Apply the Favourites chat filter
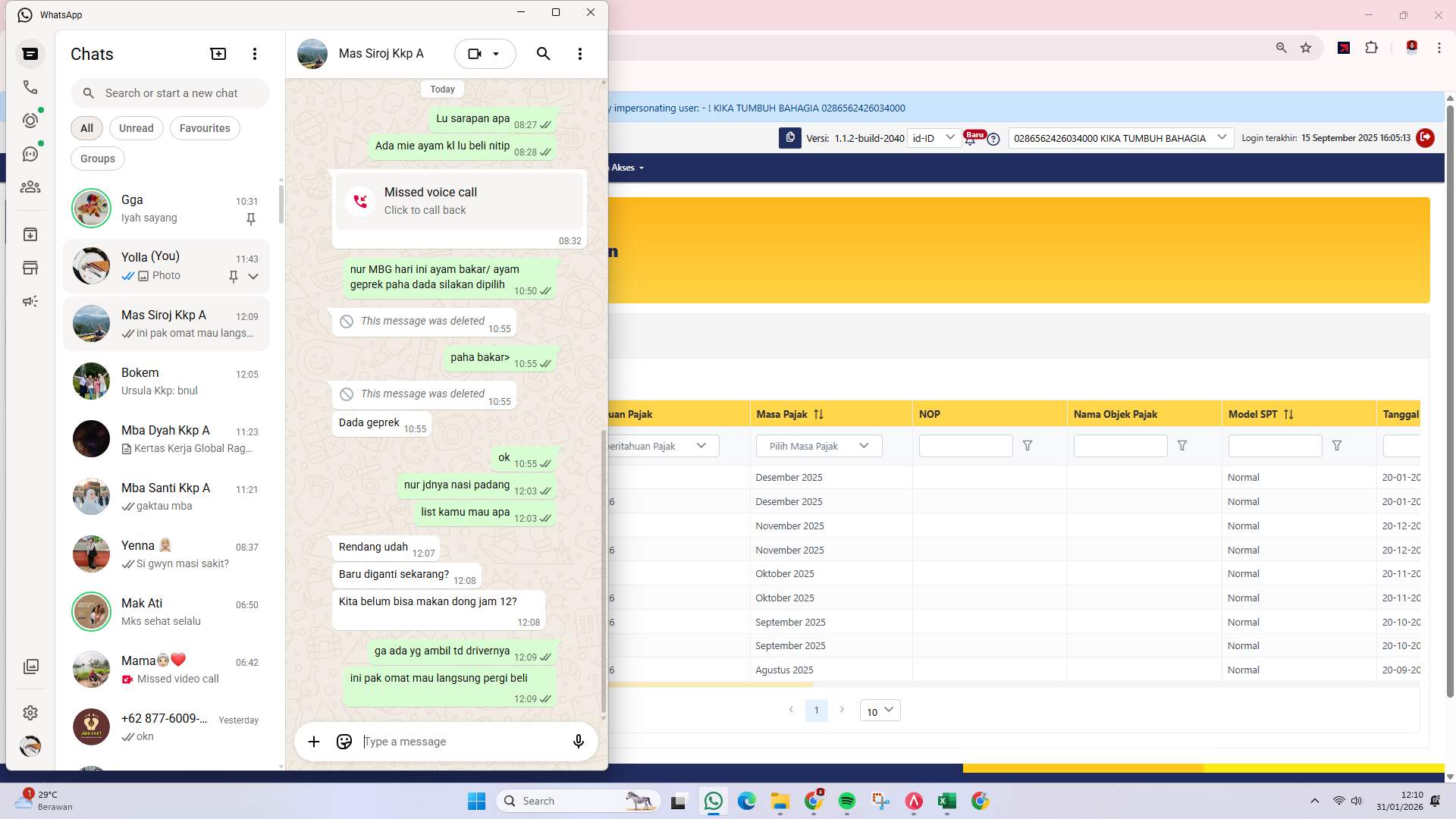 coord(205,127)
